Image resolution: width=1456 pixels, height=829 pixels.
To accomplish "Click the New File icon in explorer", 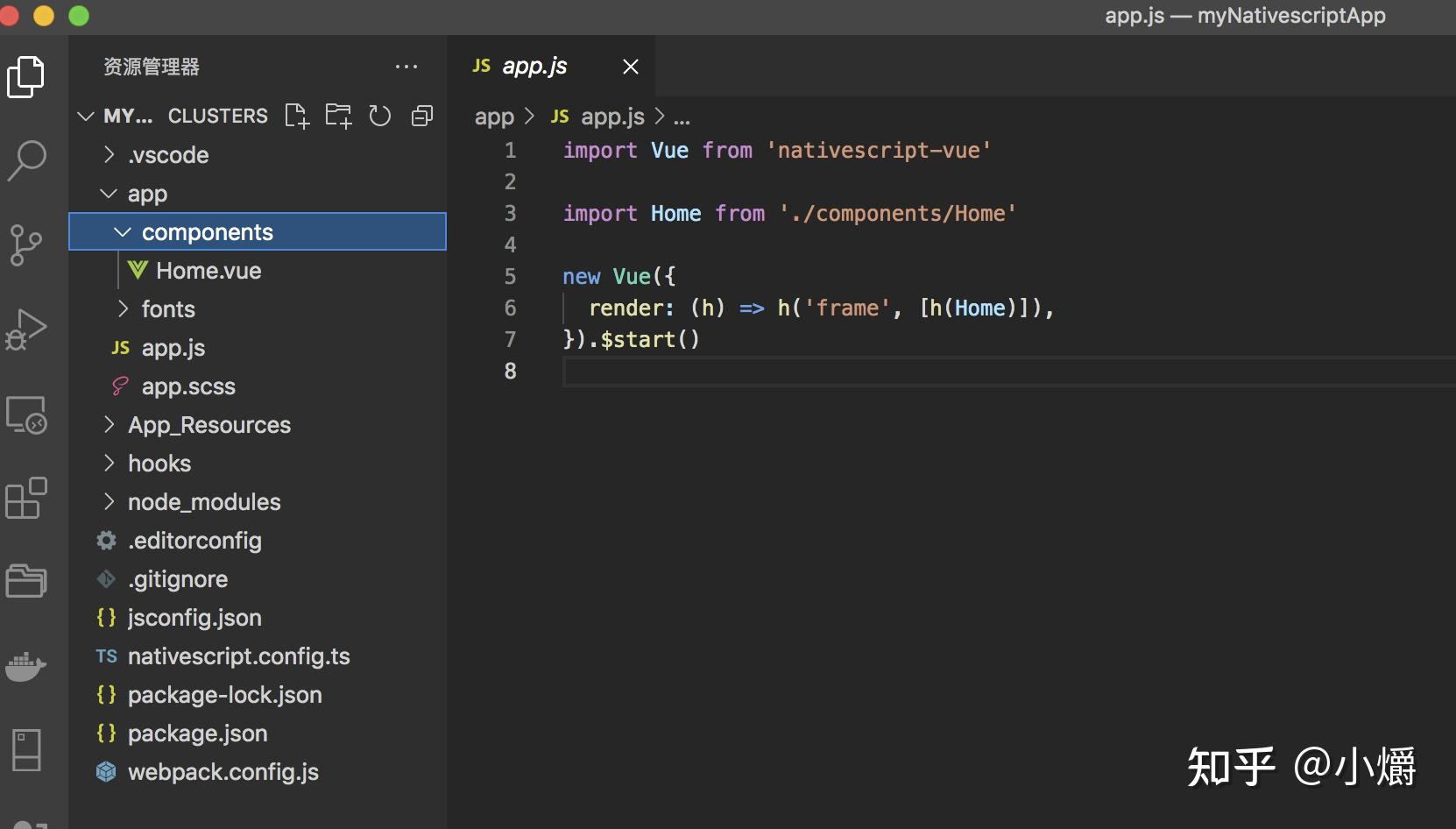I will point(297,116).
